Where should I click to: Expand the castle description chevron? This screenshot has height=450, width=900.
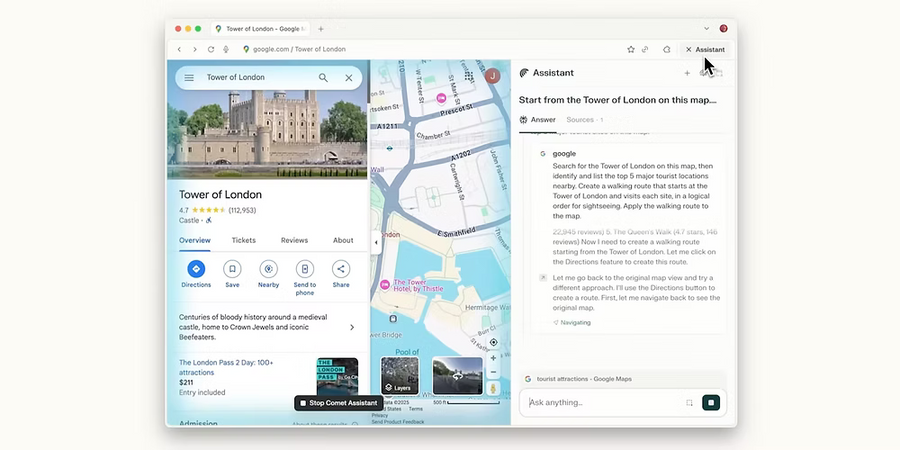click(x=352, y=327)
